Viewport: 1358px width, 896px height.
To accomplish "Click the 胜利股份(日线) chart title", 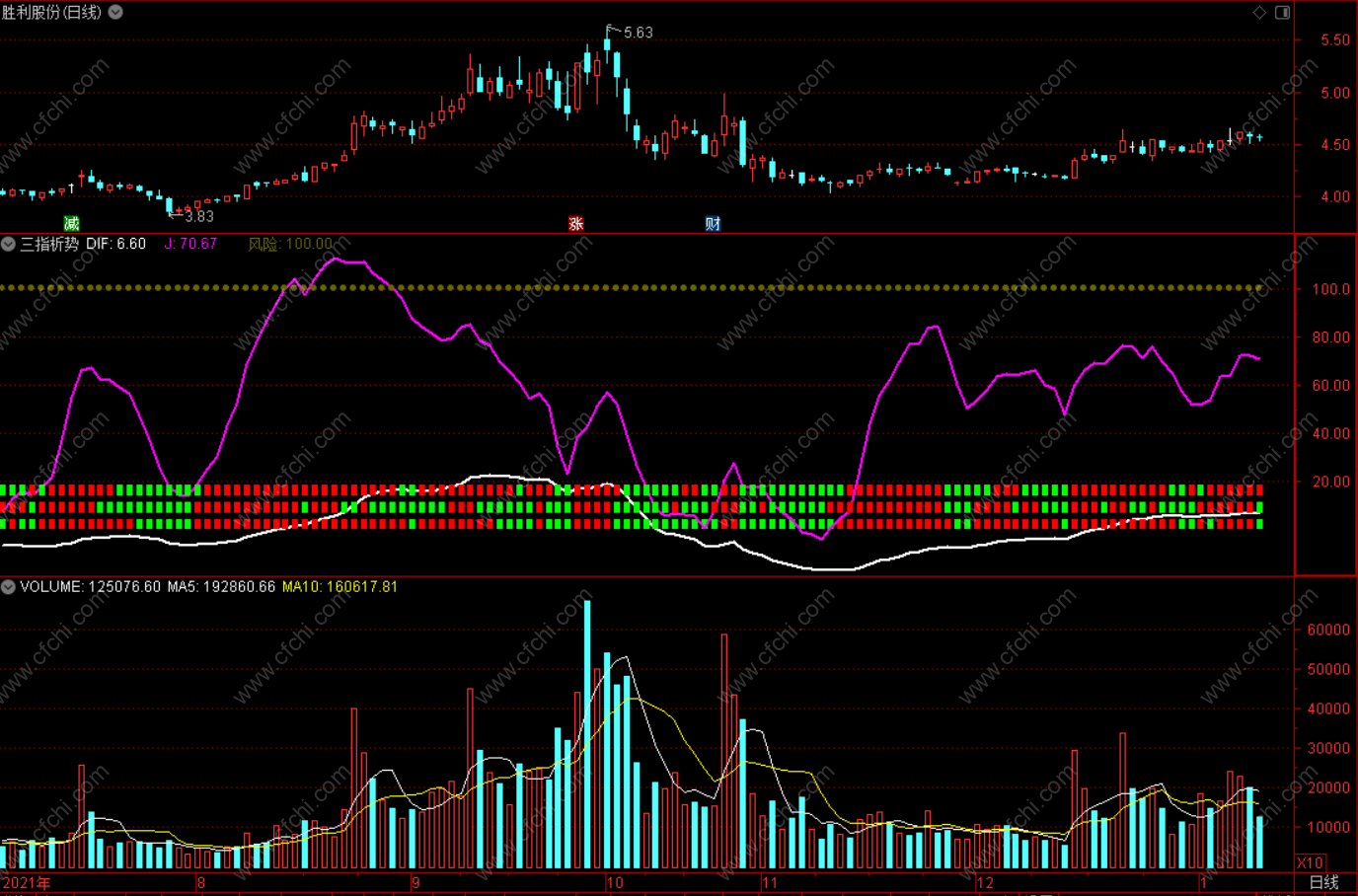I will pos(51,12).
